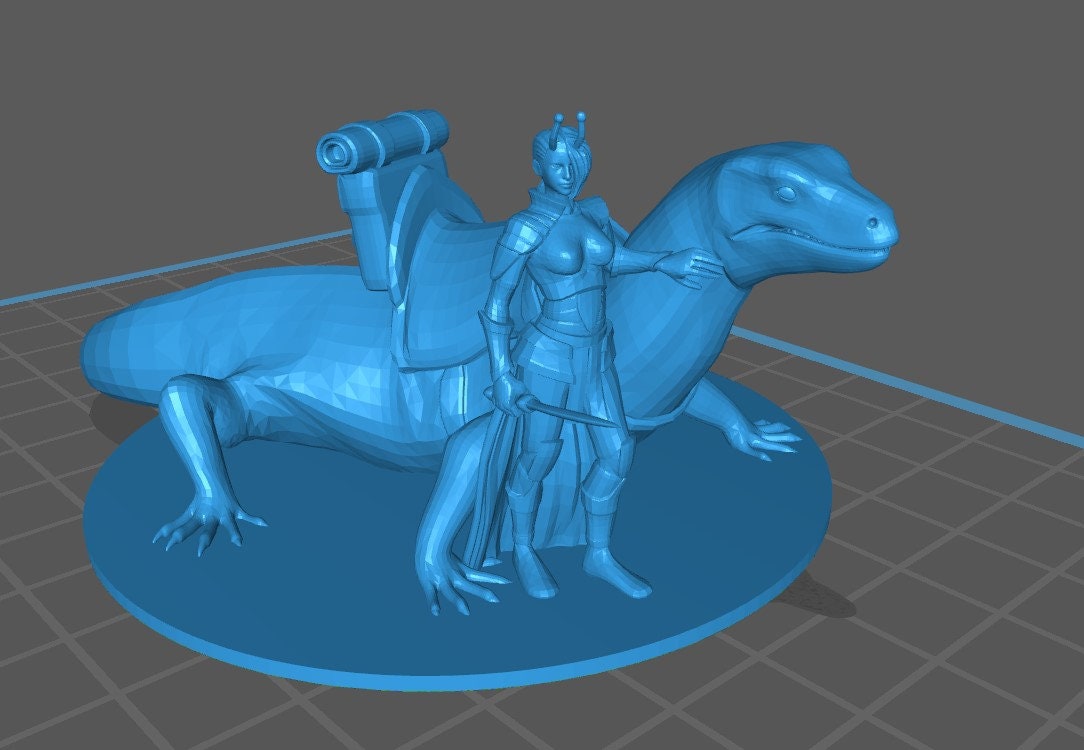Image resolution: width=1084 pixels, height=750 pixels.
Task: Click the lizard's clawed foot beside the woman's boots
Action: click(x=455, y=585)
